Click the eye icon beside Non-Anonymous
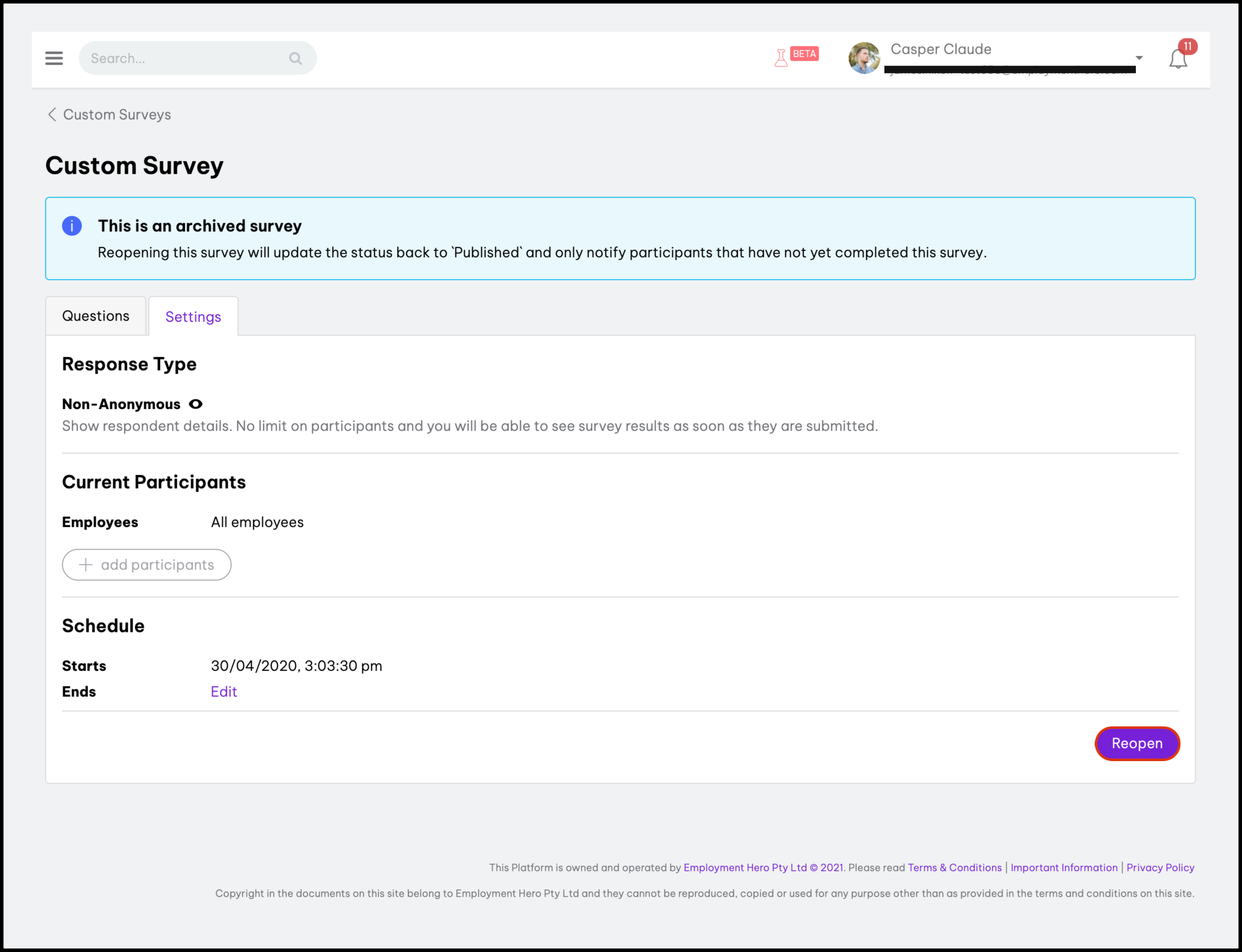1242x952 pixels. click(195, 404)
